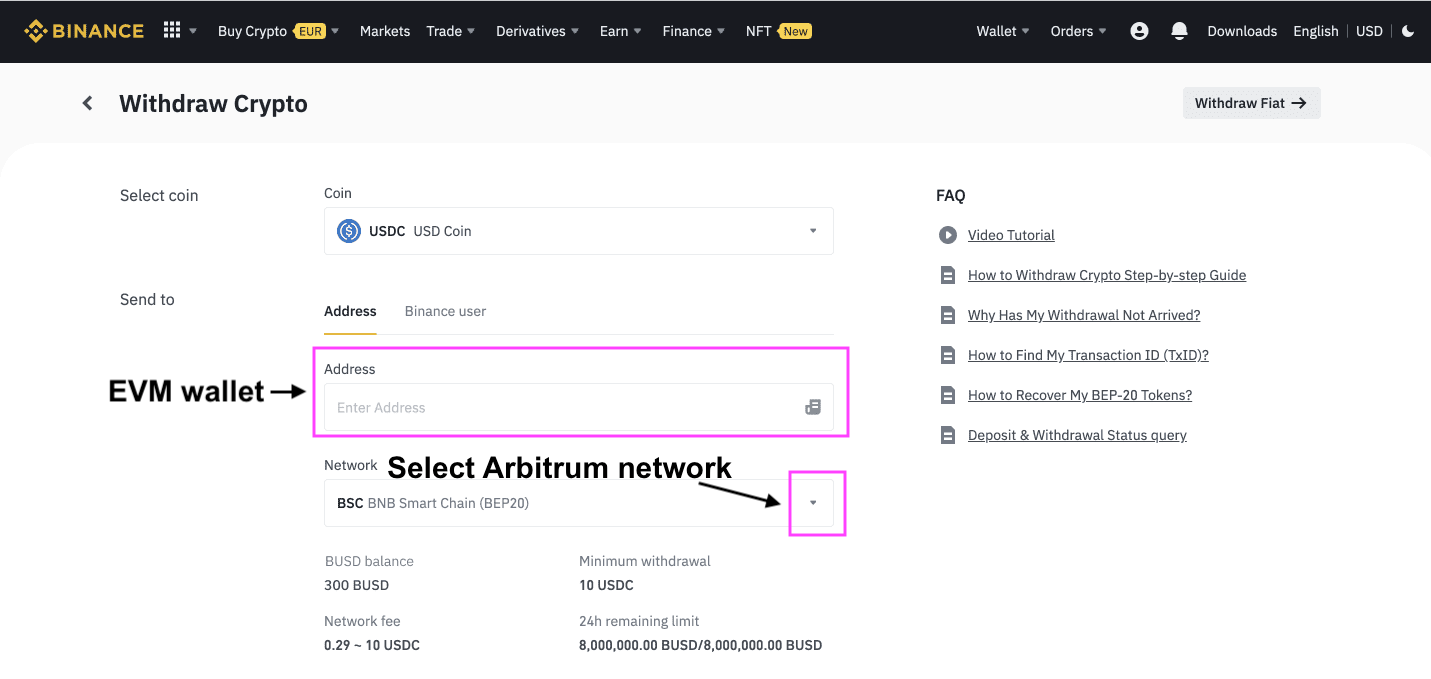Screen dimensions: 1431x679
Task: Expand the Derivatives dropdown
Action: [x=538, y=31]
